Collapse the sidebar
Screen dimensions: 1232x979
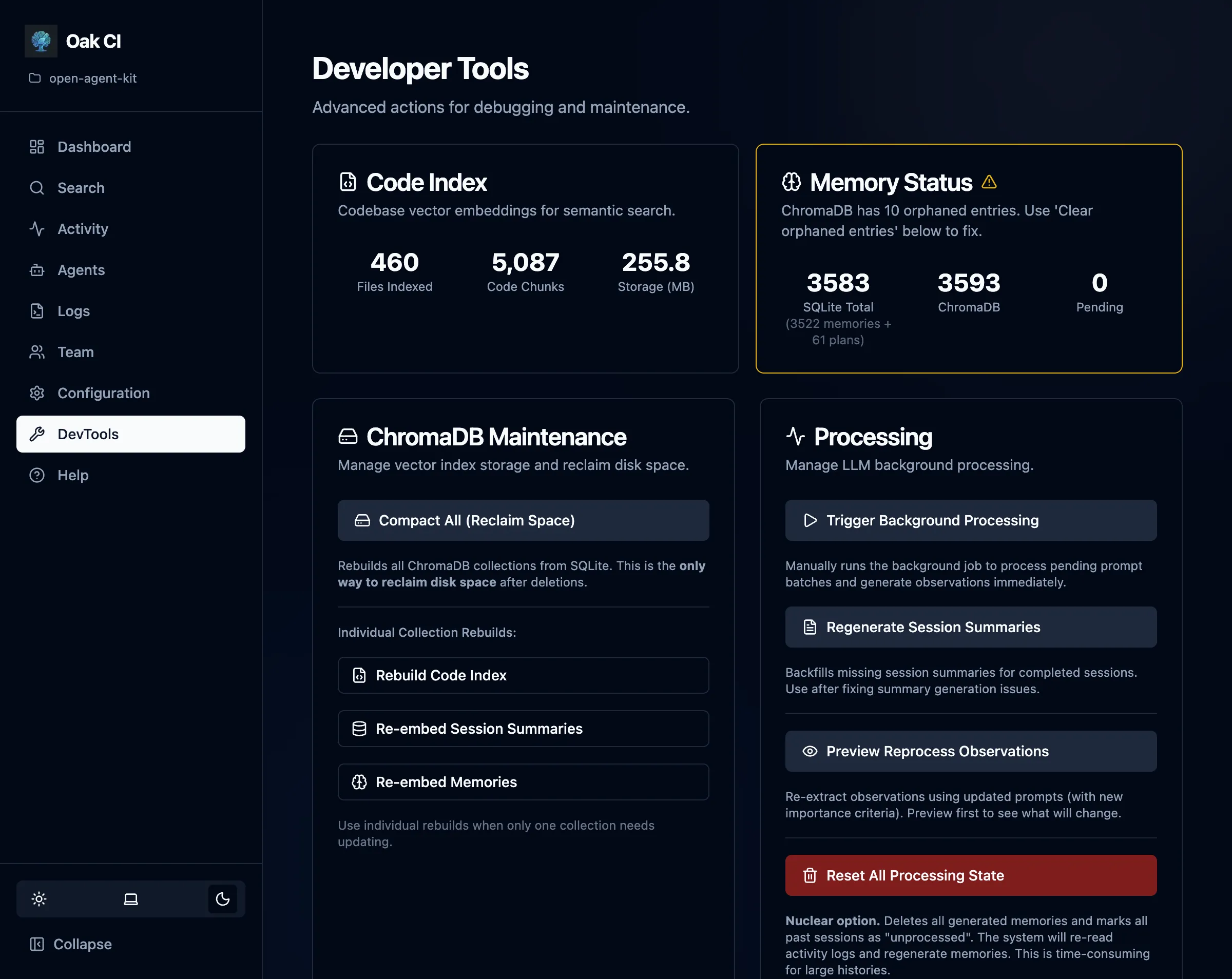pyautogui.click(x=70, y=944)
